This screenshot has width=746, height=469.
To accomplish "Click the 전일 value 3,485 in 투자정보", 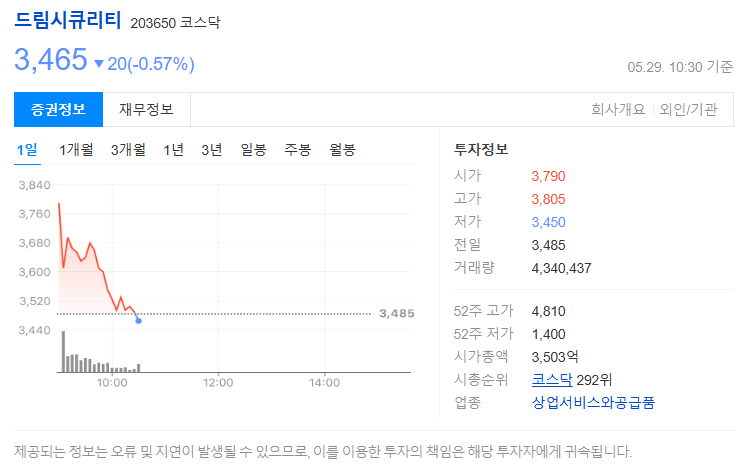I will point(548,245).
